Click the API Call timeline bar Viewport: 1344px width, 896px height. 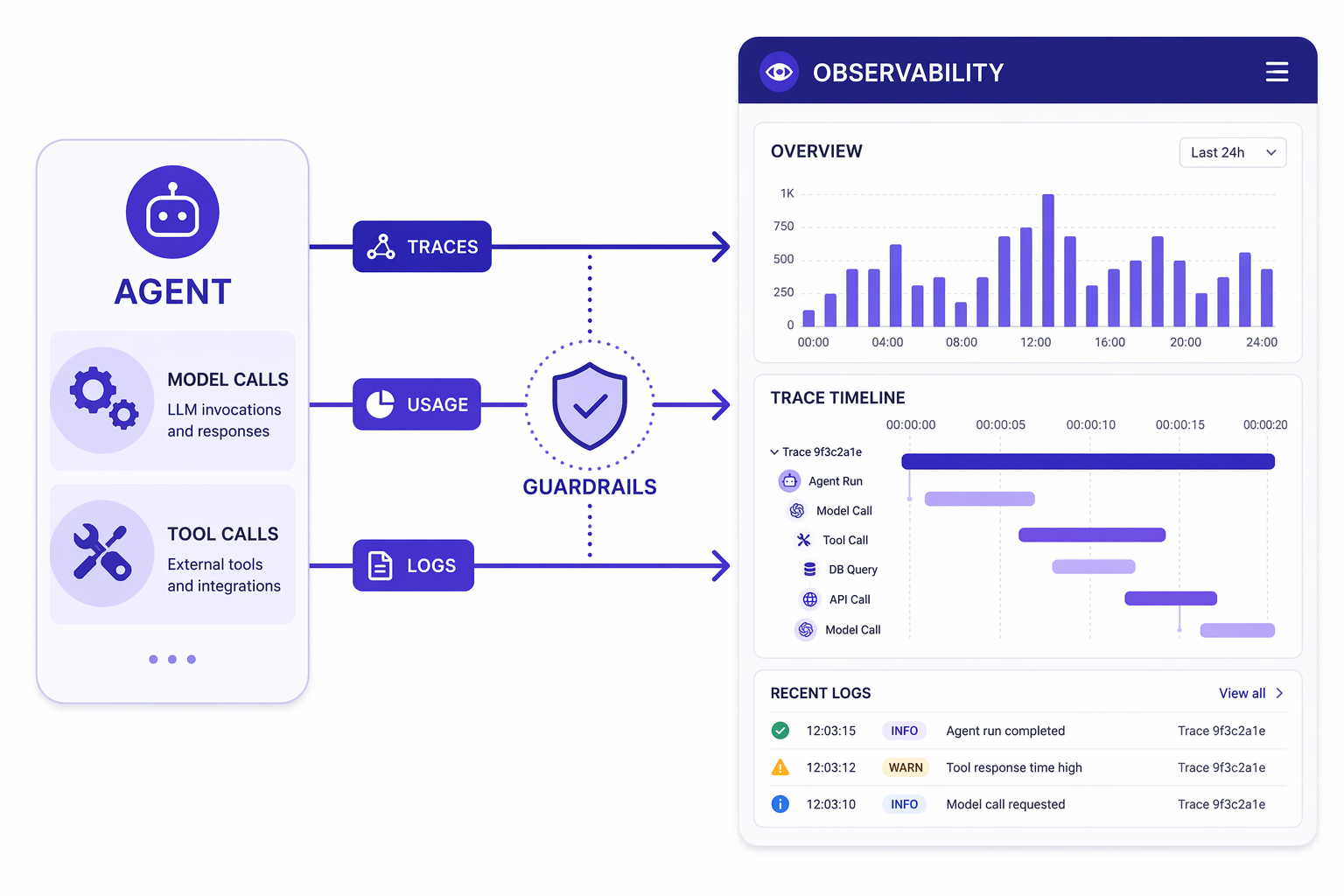tap(1171, 598)
